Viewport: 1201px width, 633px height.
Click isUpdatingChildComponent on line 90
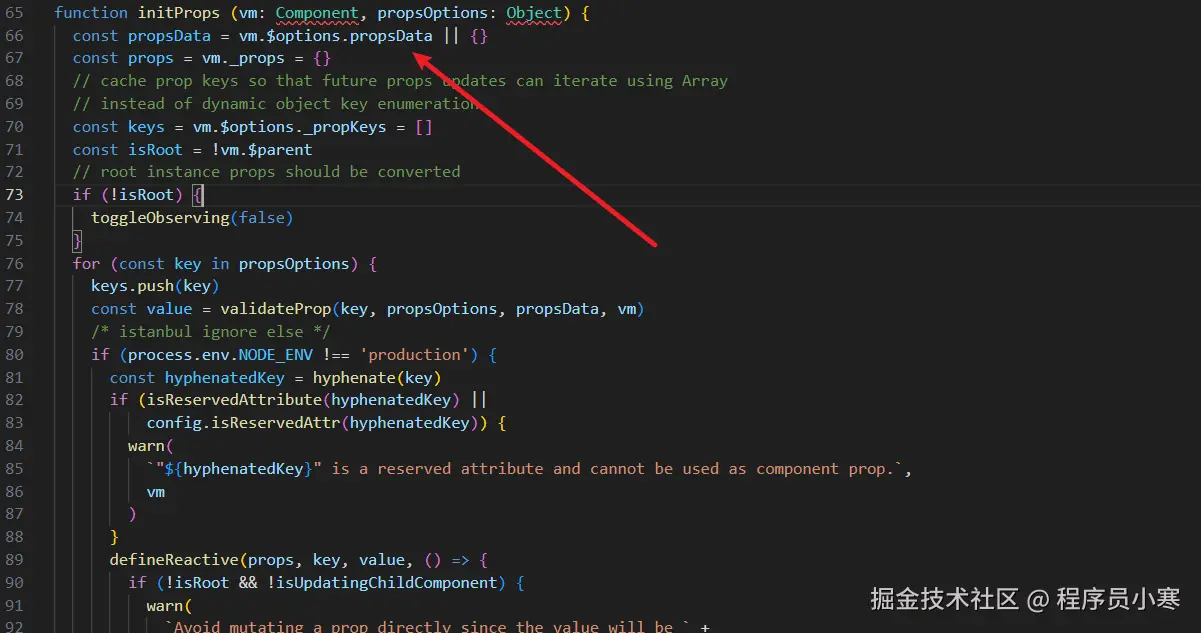pos(387,583)
